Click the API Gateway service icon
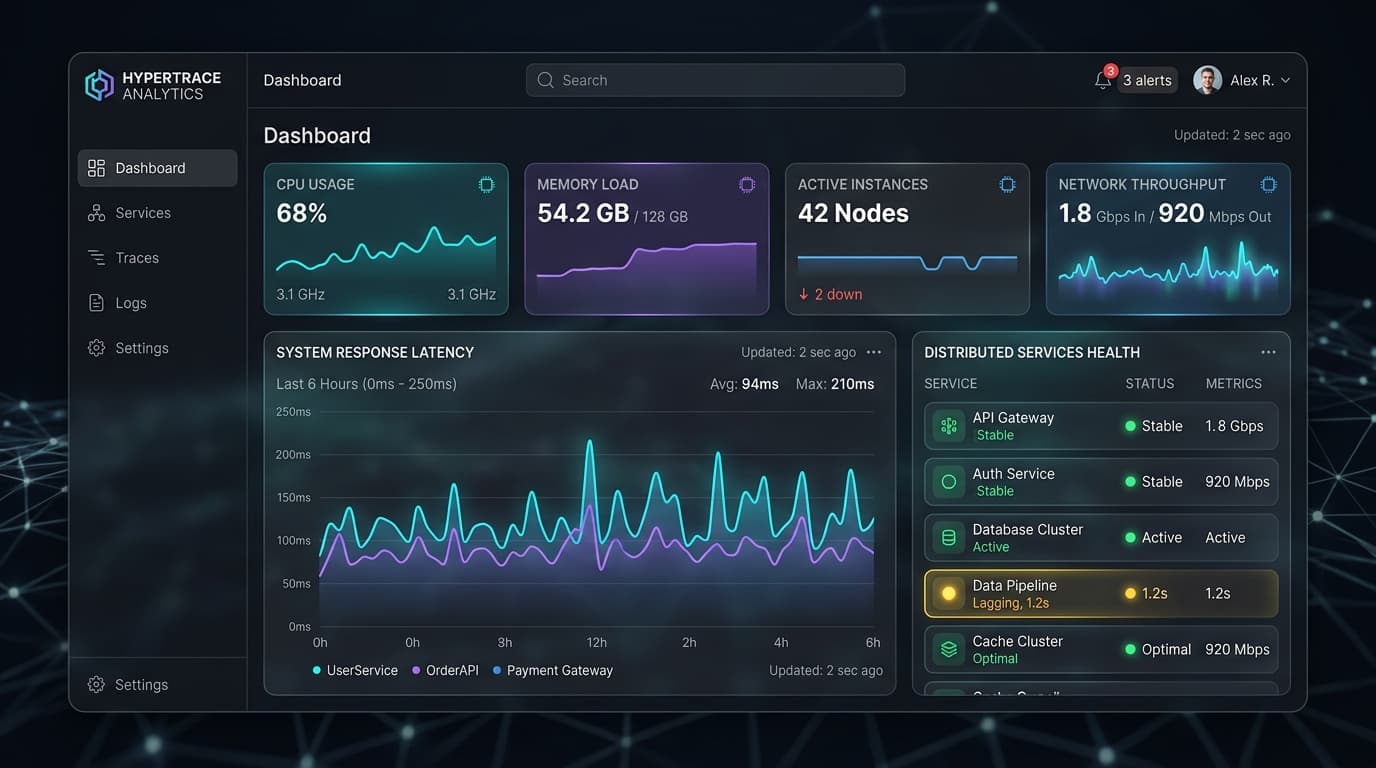The height and width of the screenshot is (768, 1376). click(948, 426)
